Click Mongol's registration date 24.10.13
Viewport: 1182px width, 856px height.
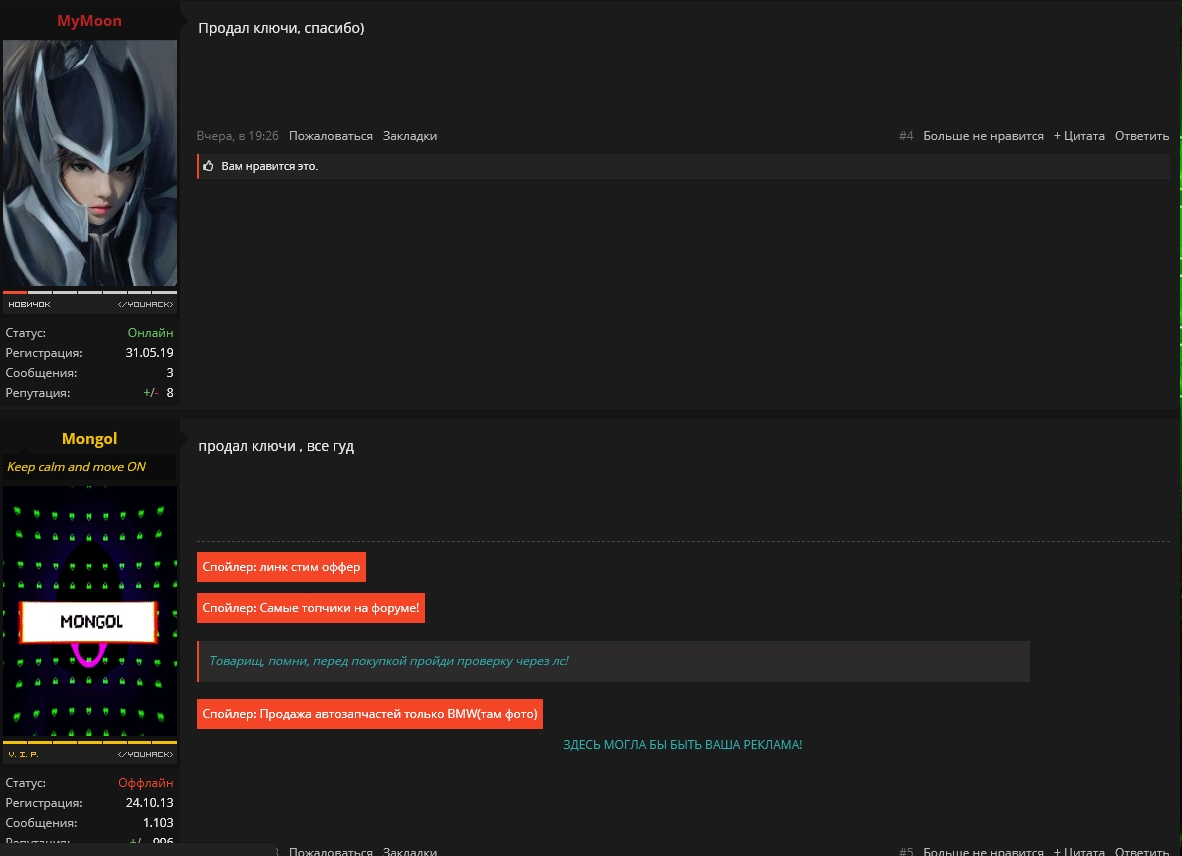coord(149,802)
